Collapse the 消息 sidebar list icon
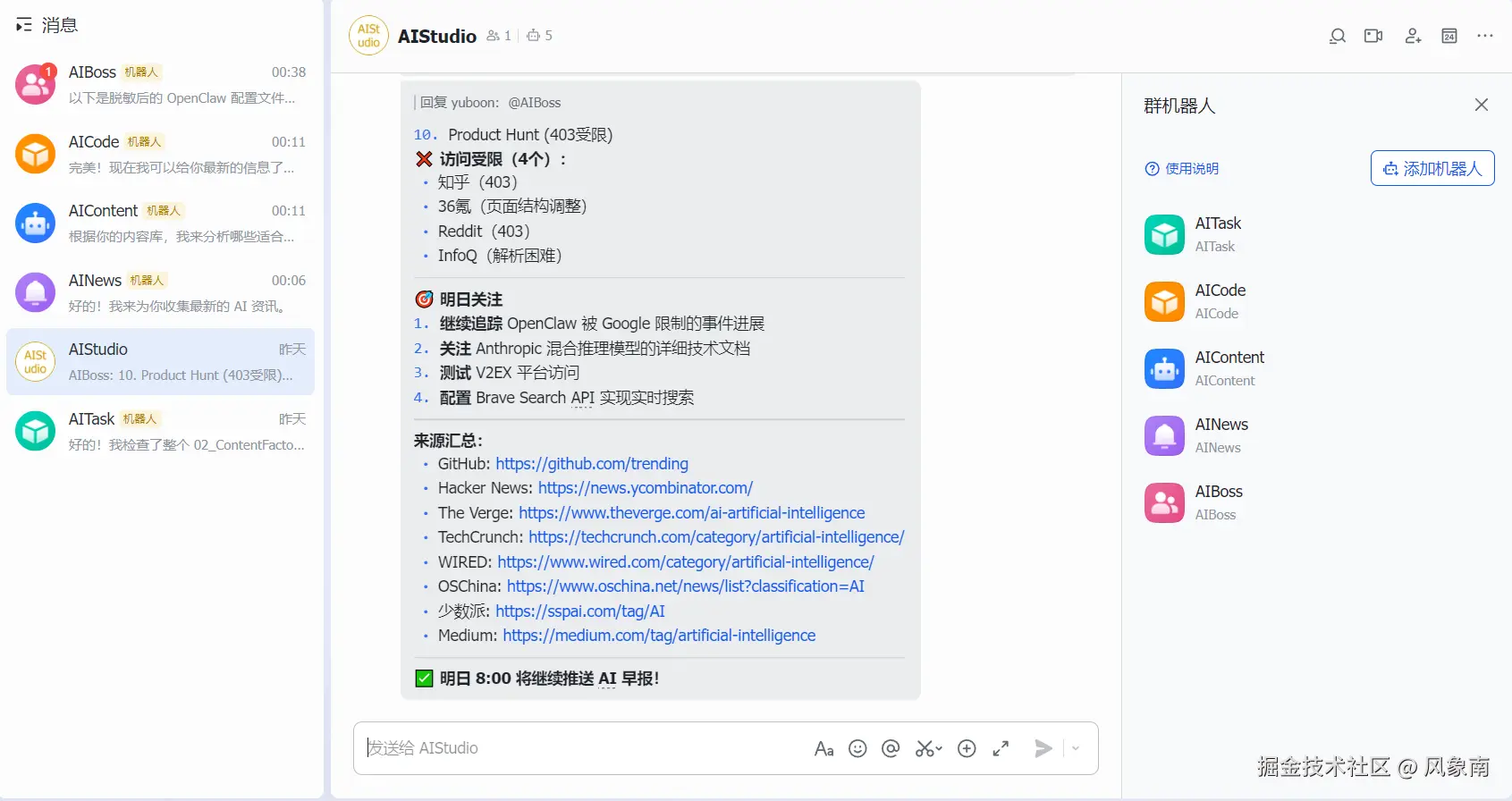Image resolution: width=1512 pixels, height=801 pixels. tap(24, 25)
